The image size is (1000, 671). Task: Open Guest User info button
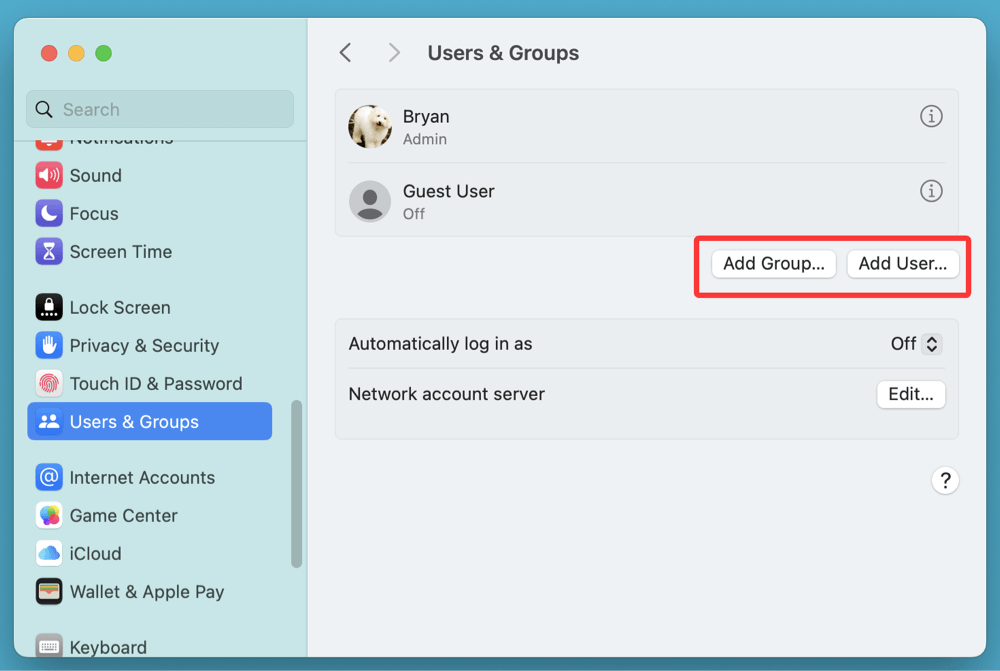point(931,191)
